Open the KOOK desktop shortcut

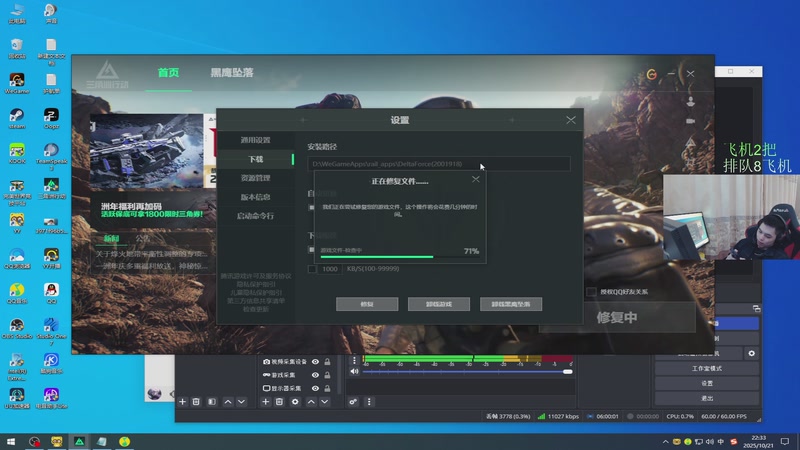tap(17, 153)
